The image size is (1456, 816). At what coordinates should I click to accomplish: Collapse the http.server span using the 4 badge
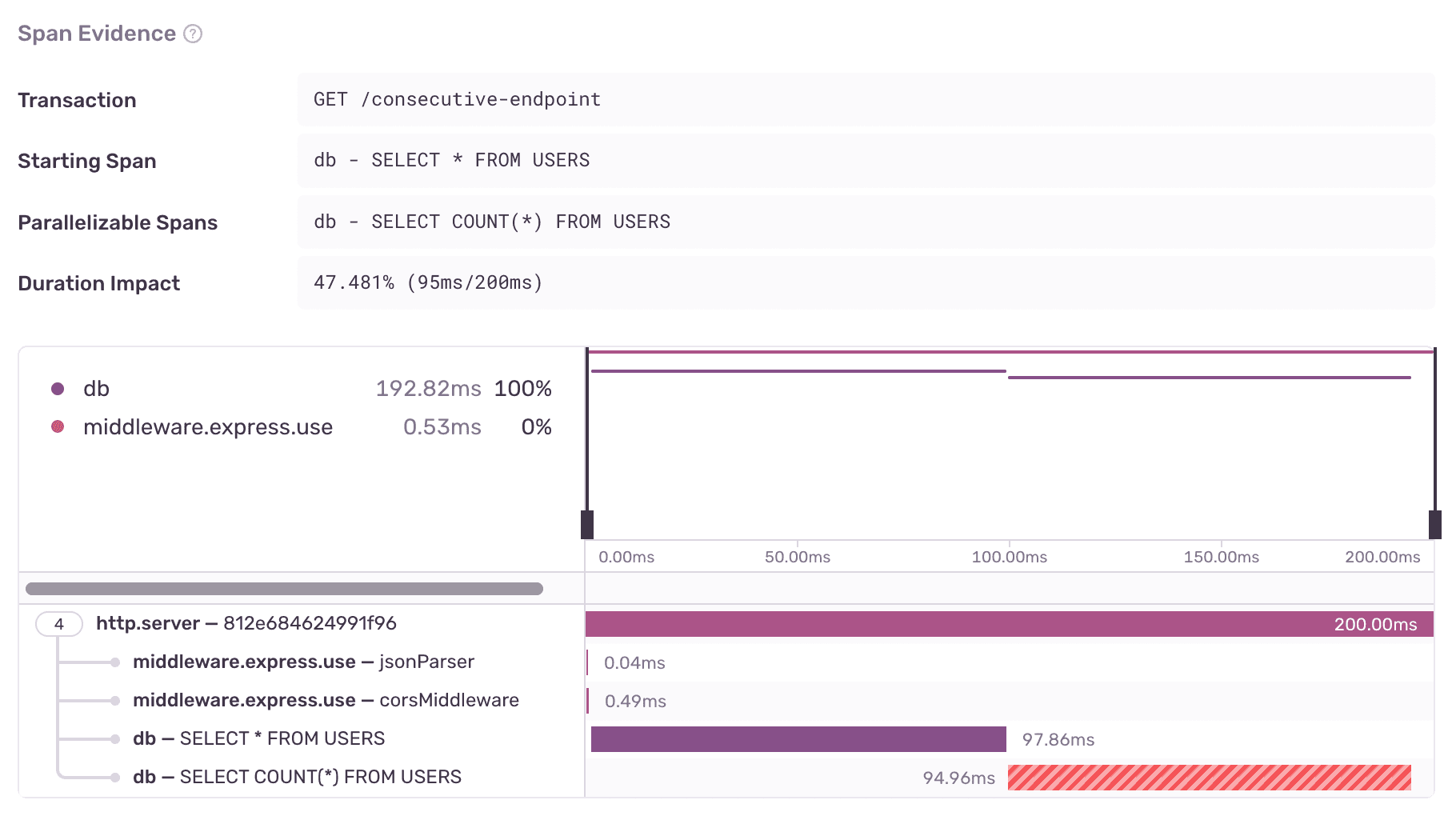tap(58, 624)
